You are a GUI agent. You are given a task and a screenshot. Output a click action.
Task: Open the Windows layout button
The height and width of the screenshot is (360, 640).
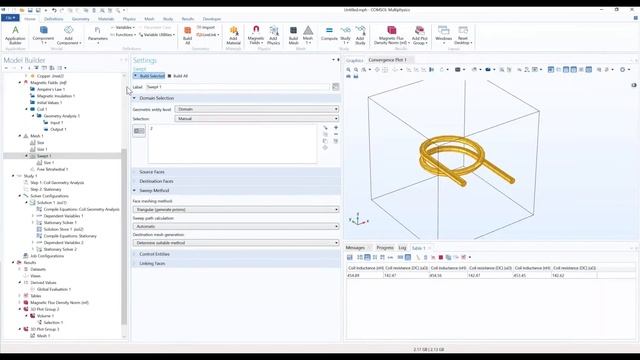tap(443, 35)
